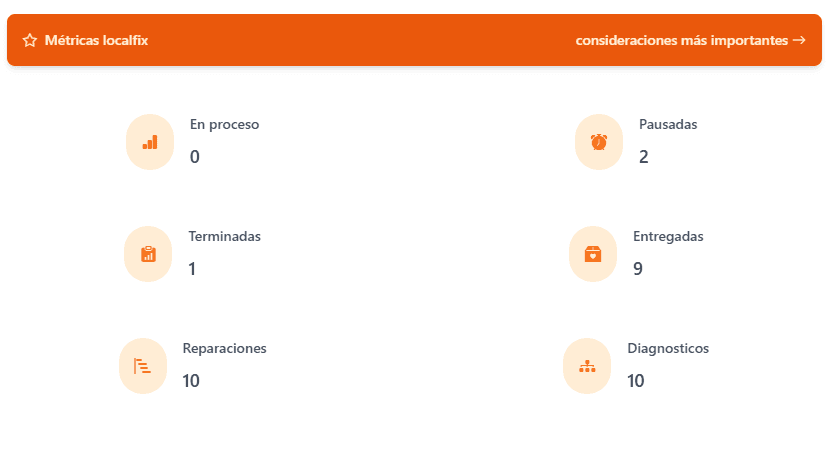838x455 pixels.
Task: Click the Entregadas count of 9
Action: pyautogui.click(x=638, y=269)
